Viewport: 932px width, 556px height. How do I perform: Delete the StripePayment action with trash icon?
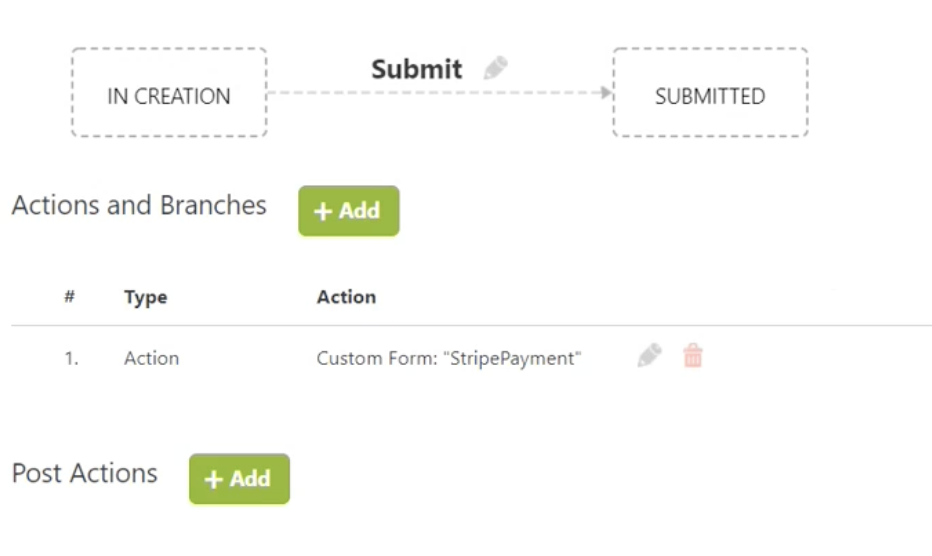pos(692,356)
